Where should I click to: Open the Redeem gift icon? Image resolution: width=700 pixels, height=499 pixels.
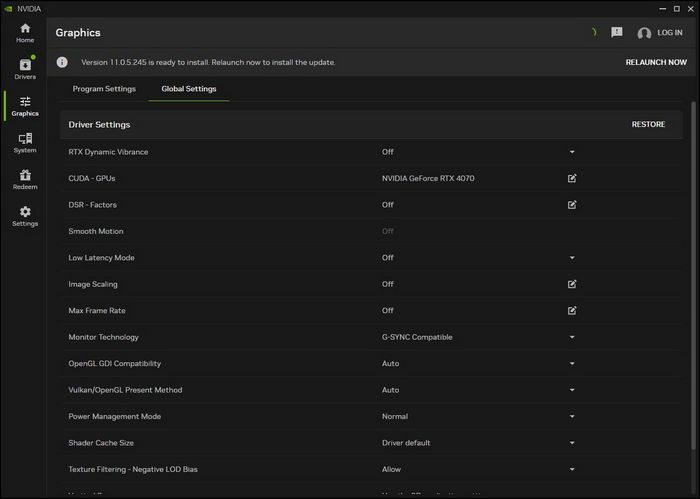click(x=25, y=179)
